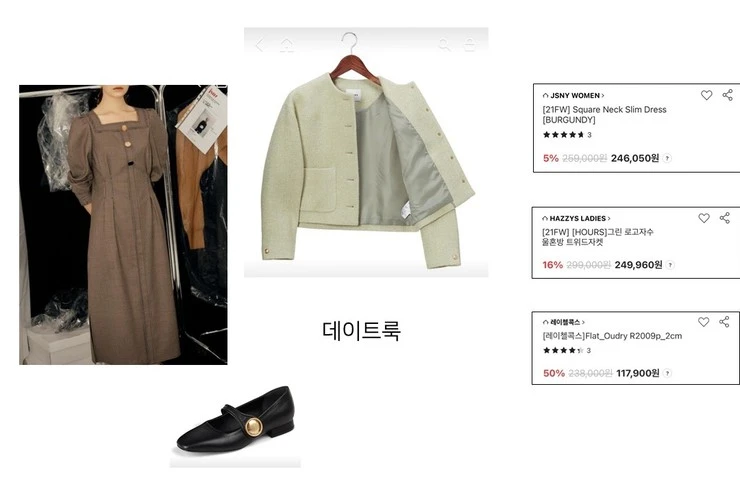Click help icon beside 246,050원 price
740x493 pixels.
click(x=667, y=159)
